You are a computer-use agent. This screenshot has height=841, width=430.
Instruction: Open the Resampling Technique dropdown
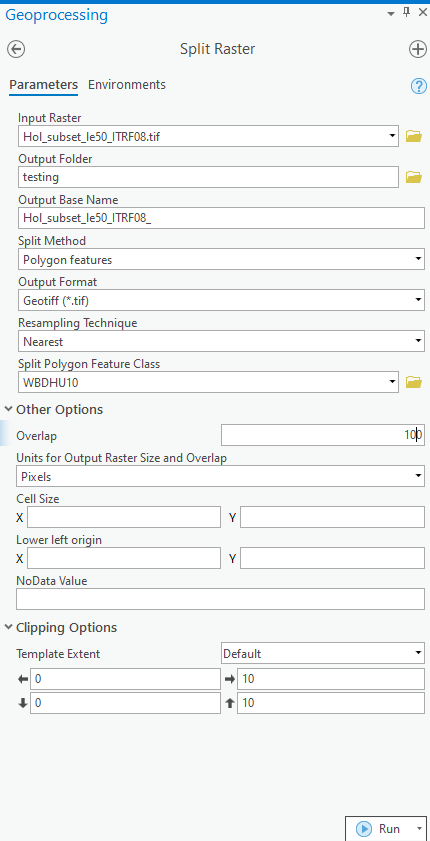220,341
